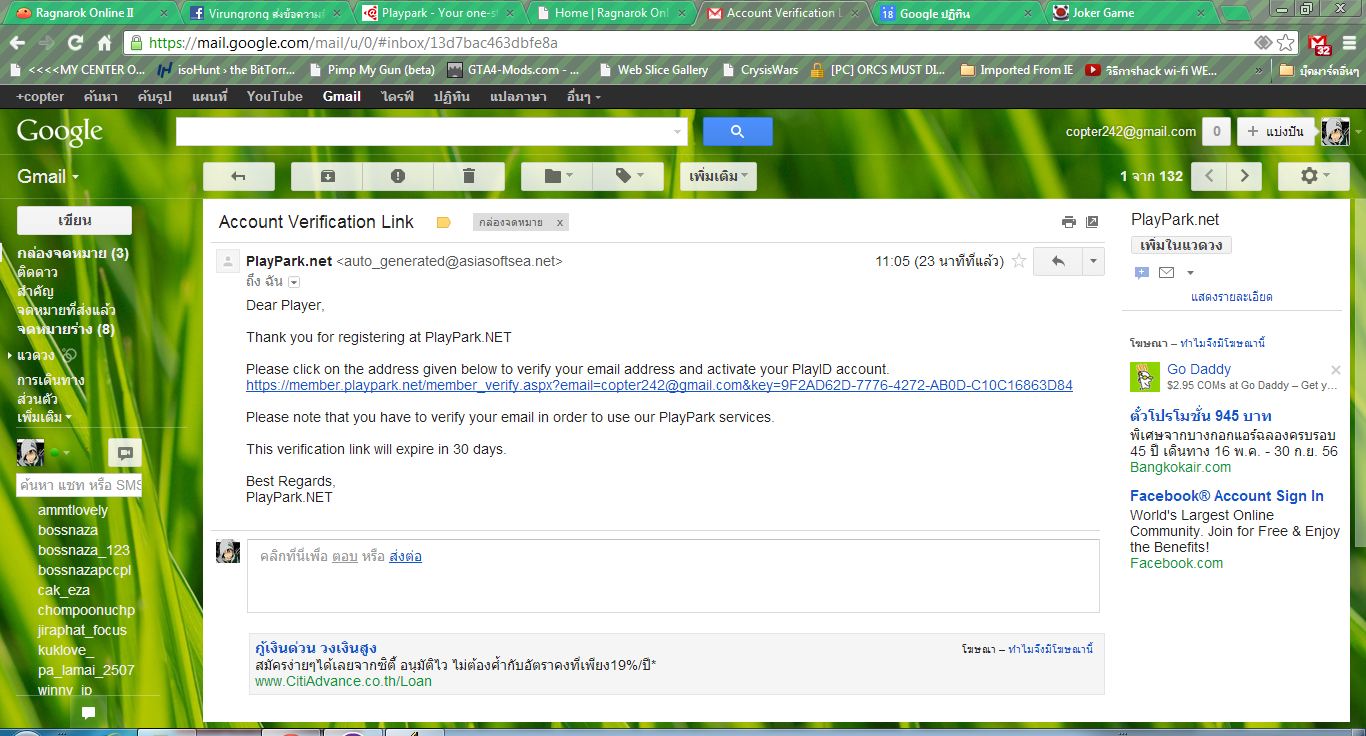
Task: Start a chat with PlayPark.net contact
Action: (x=1142, y=273)
